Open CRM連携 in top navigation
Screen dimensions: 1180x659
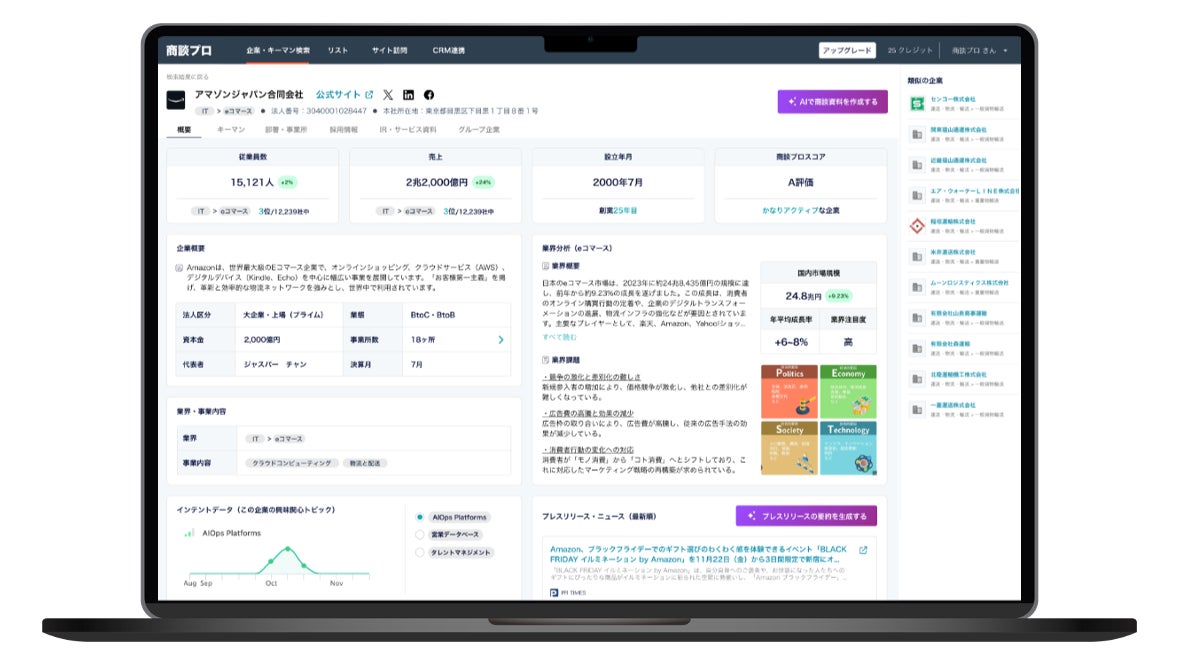tap(449, 50)
